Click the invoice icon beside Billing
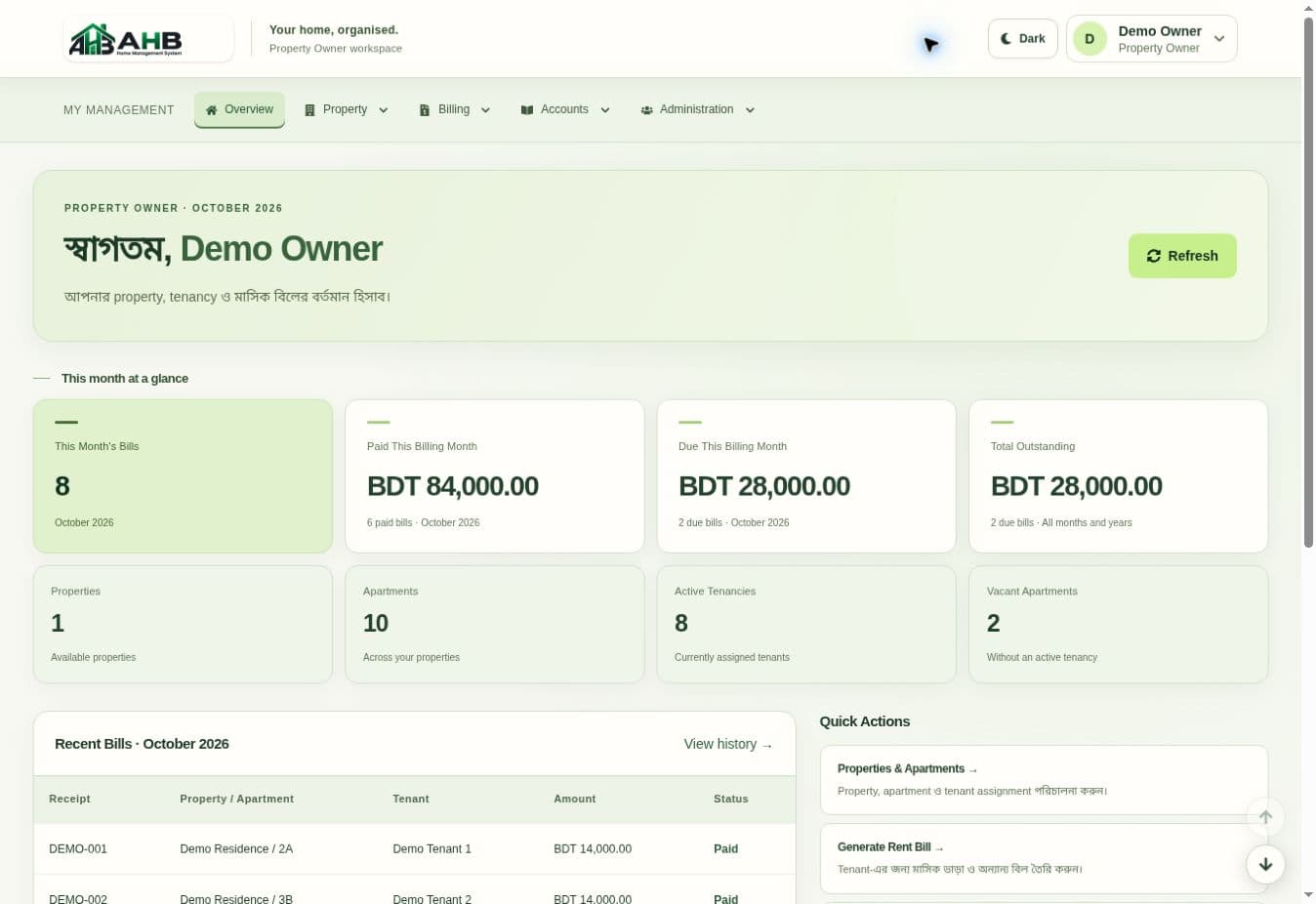Image resolution: width=1316 pixels, height=904 pixels. click(425, 110)
